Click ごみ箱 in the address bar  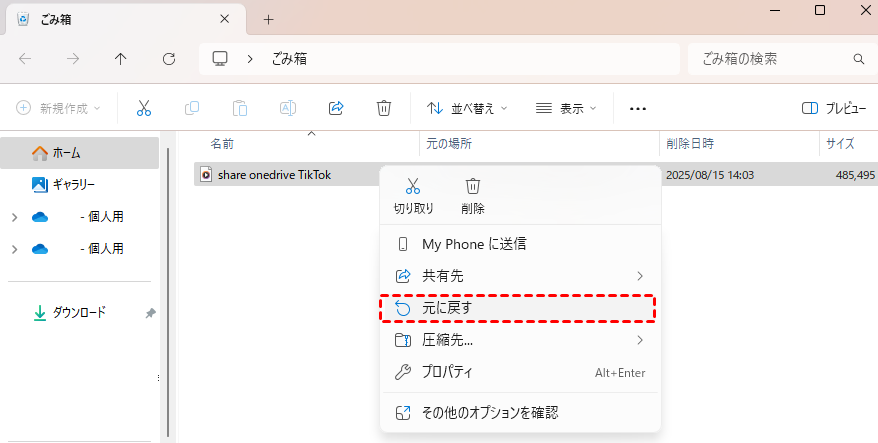tap(289, 59)
